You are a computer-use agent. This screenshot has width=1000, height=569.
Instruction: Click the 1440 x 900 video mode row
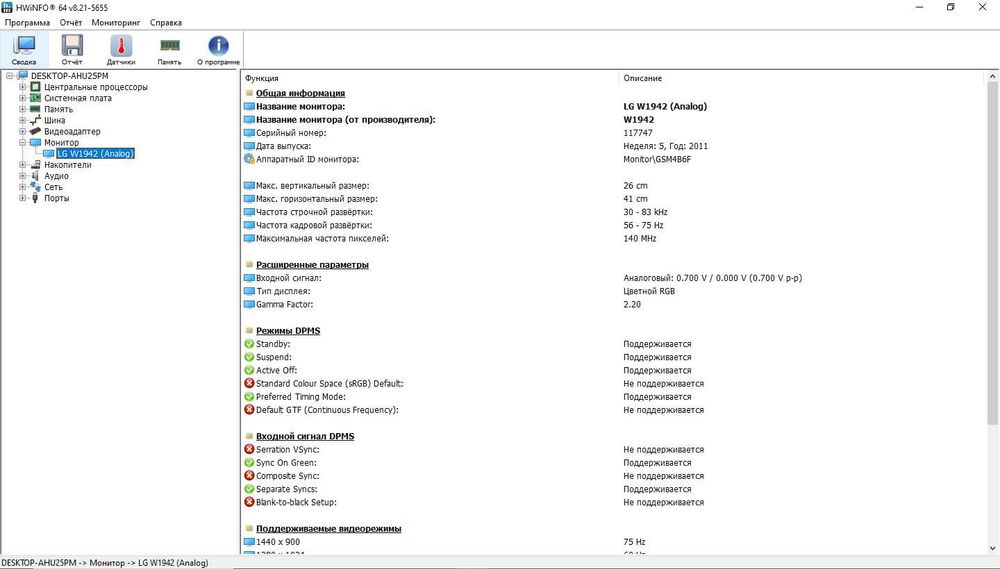[x=277, y=542]
